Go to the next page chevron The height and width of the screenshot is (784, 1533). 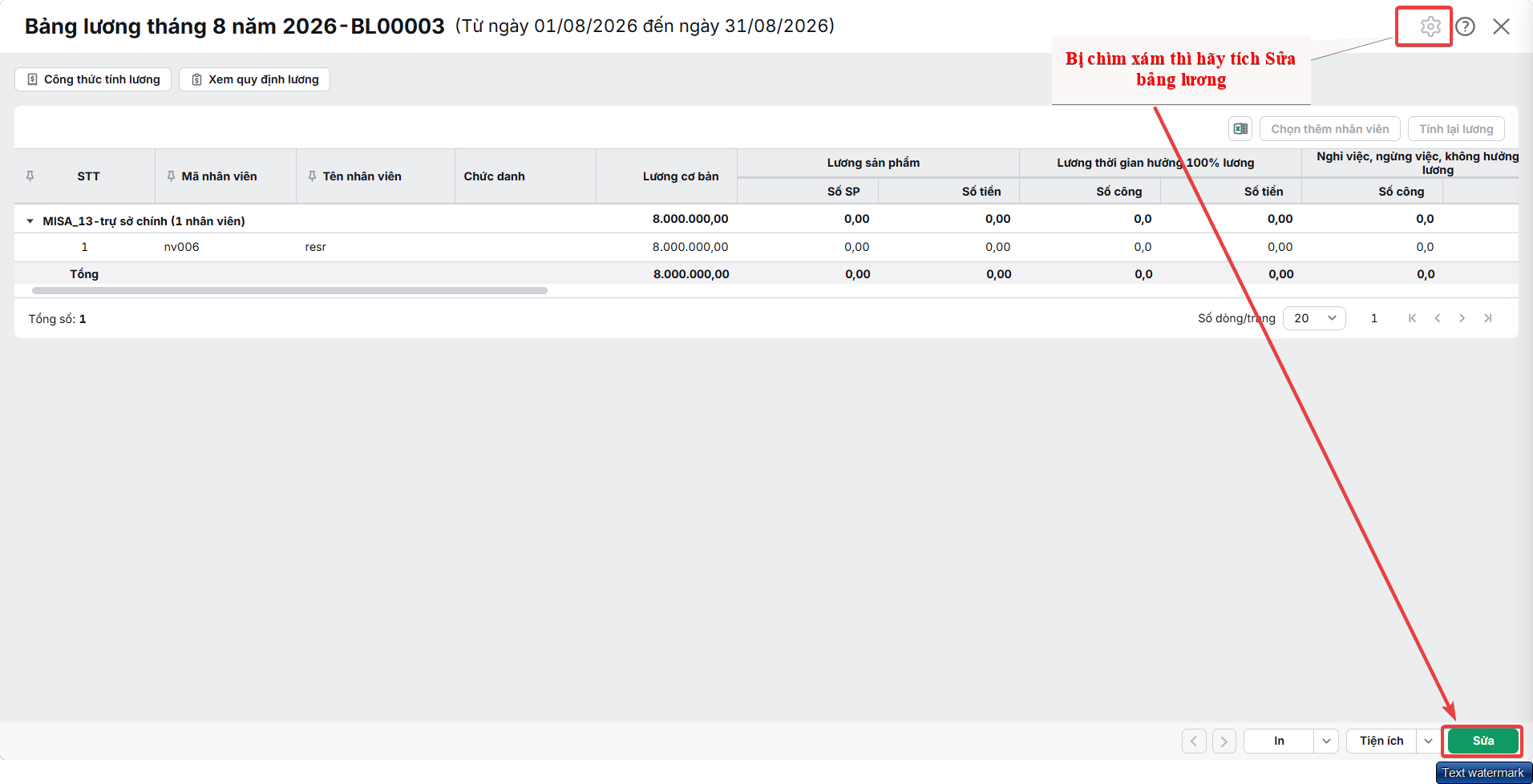[x=1462, y=318]
